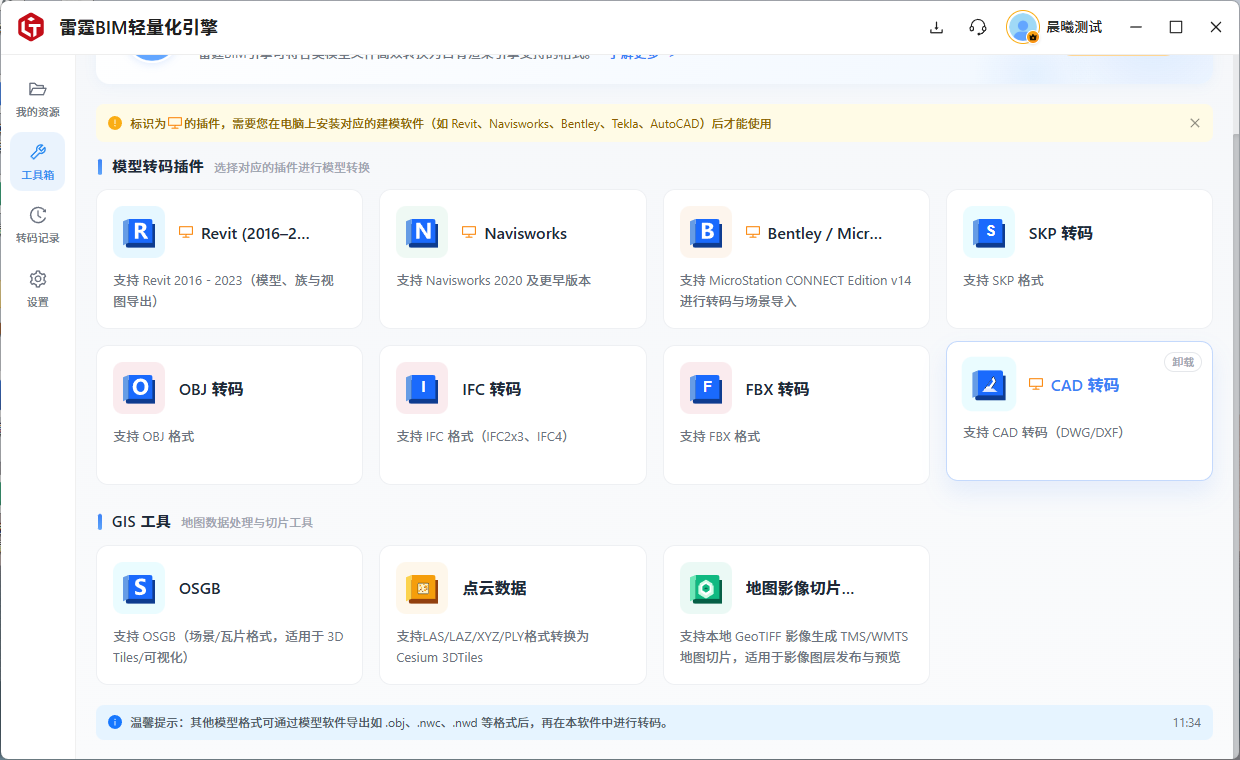Open the CAD 转码 card title

click(1085, 385)
